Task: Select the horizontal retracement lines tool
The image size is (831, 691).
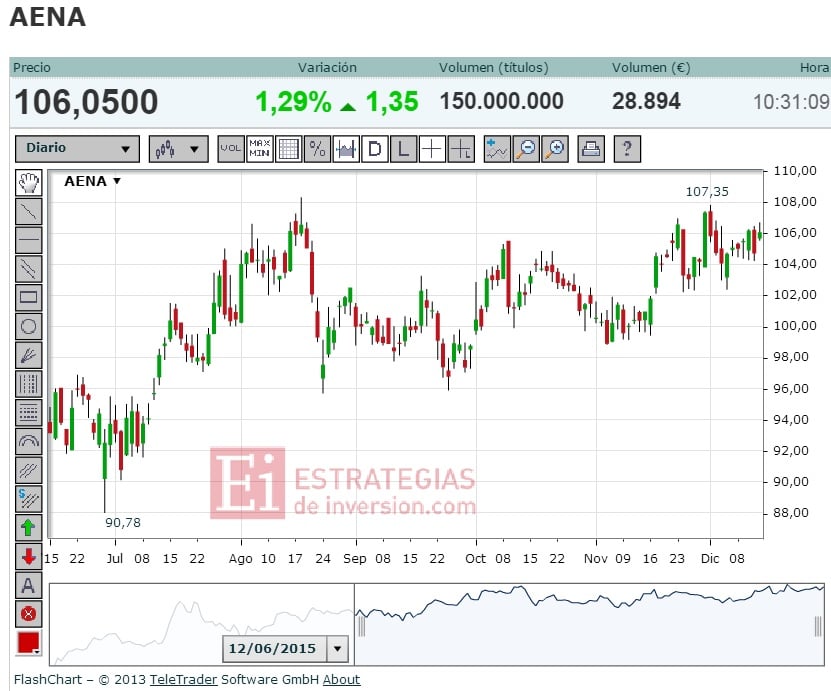Action: (x=29, y=412)
